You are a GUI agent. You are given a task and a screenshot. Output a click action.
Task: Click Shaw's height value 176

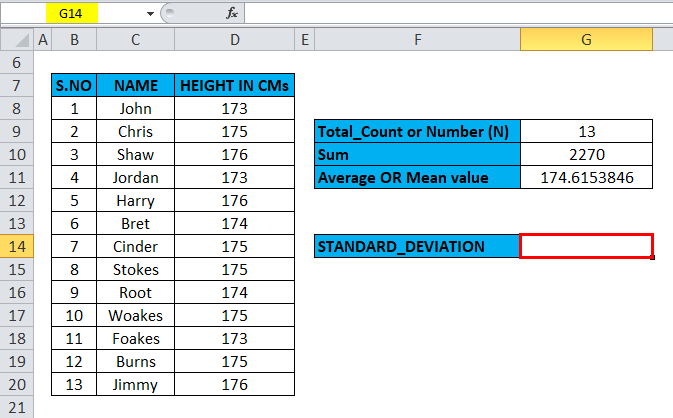coord(234,154)
